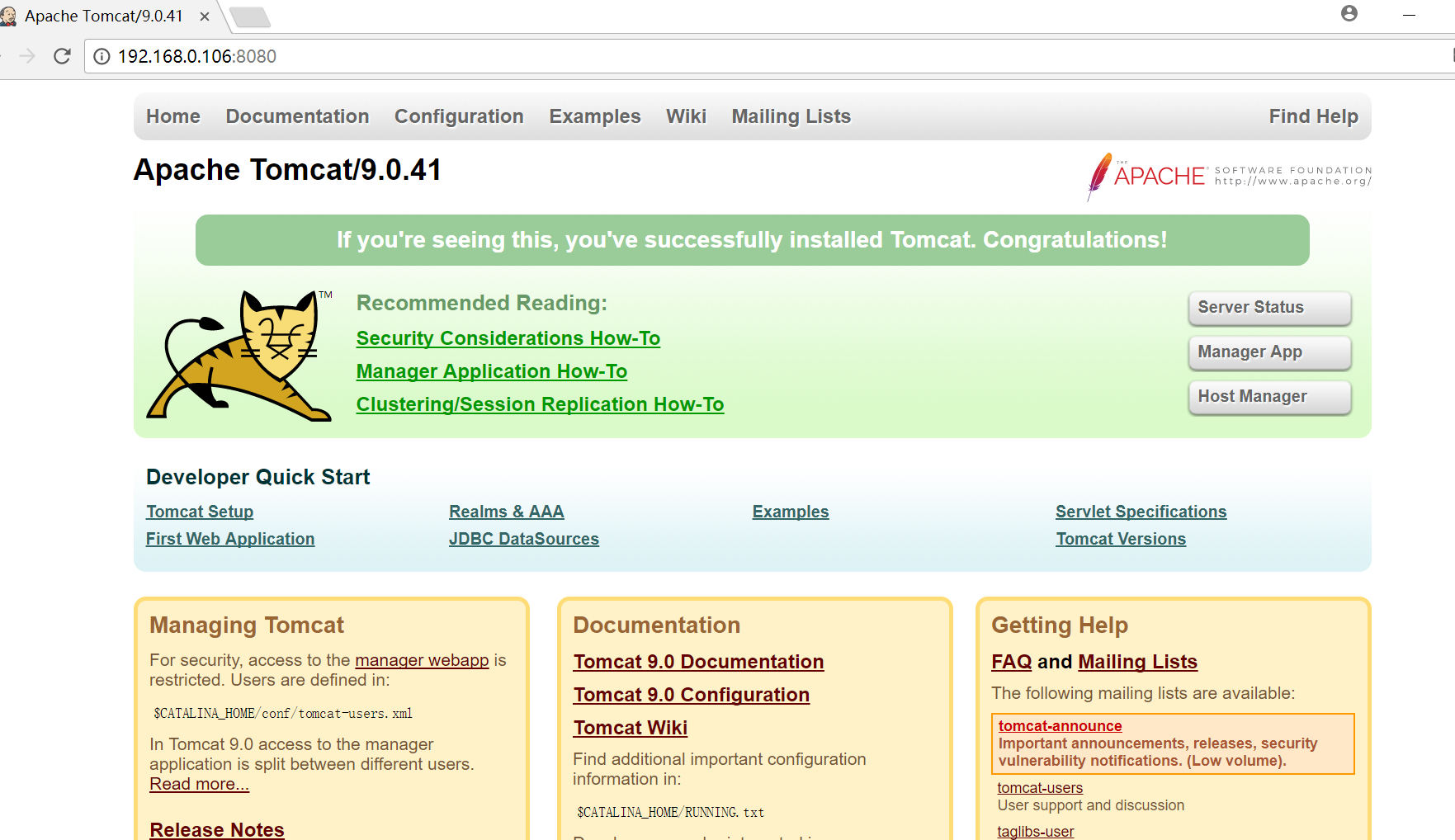Click the site info icon in address bar
Image resolution: width=1455 pixels, height=840 pixels.
pyautogui.click(x=102, y=56)
